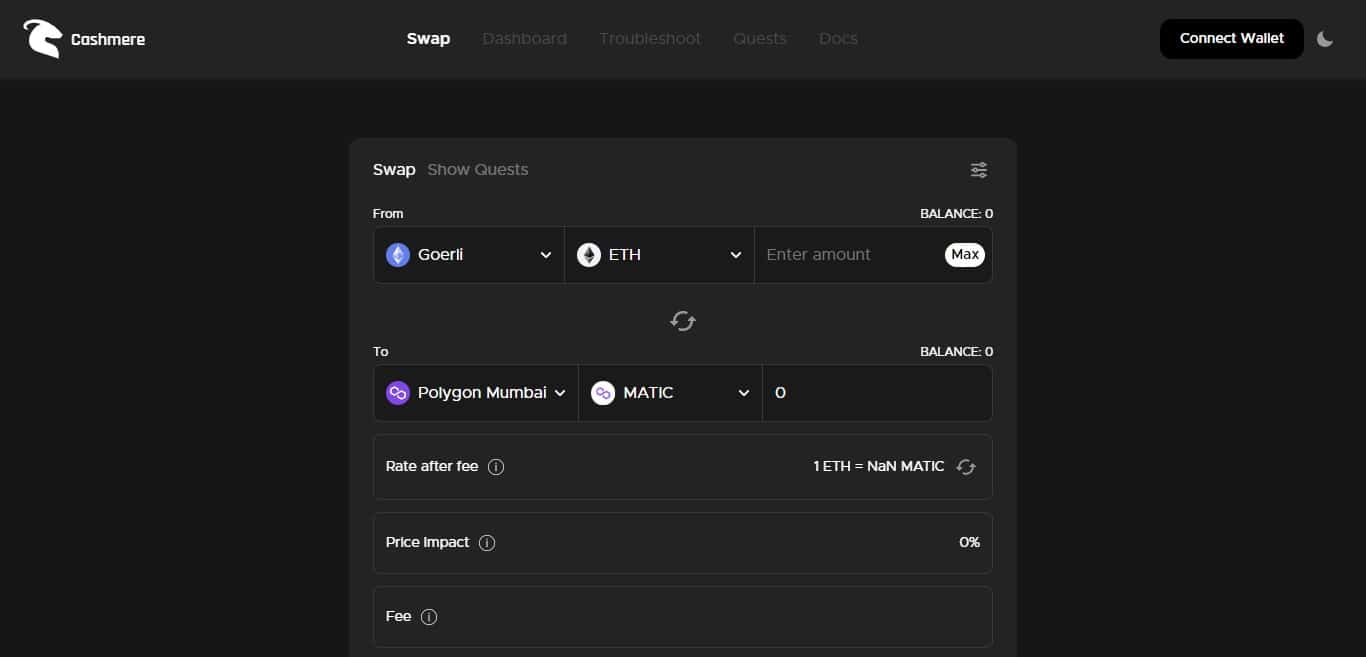
Task: Switch to the Quests tab
Action: 760,39
